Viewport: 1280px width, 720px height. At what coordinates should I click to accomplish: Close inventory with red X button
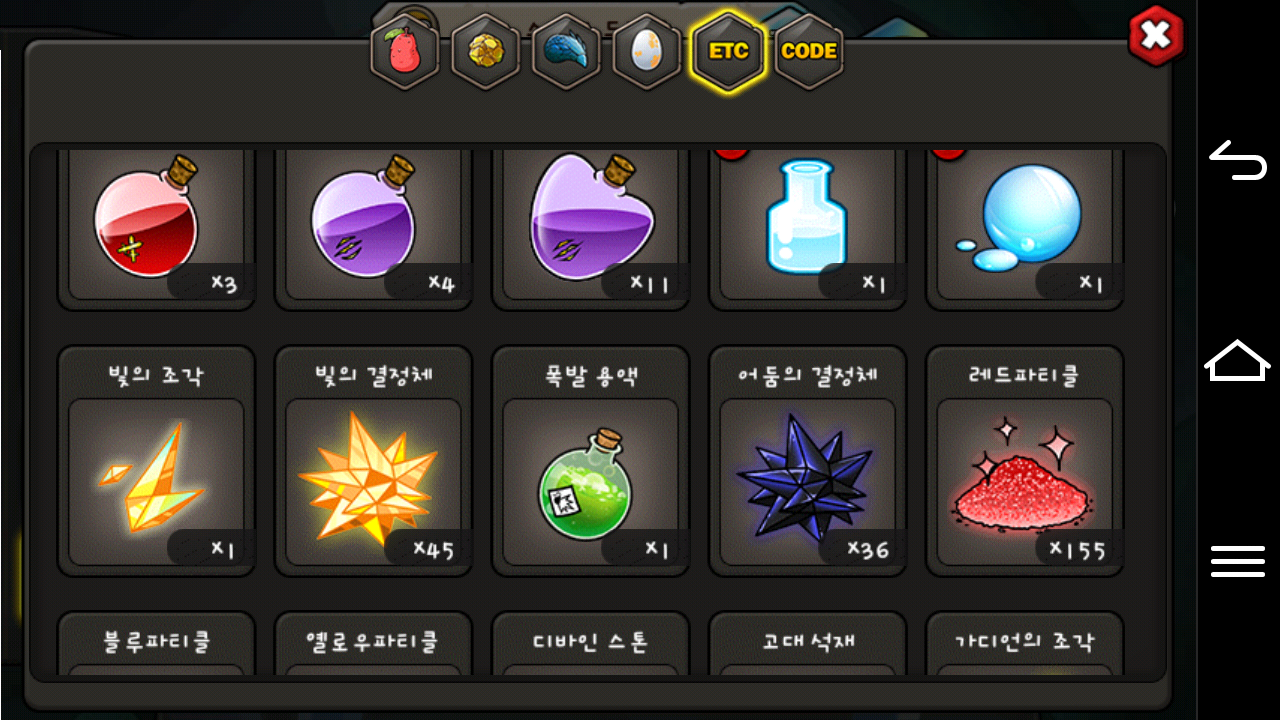pyautogui.click(x=1156, y=36)
